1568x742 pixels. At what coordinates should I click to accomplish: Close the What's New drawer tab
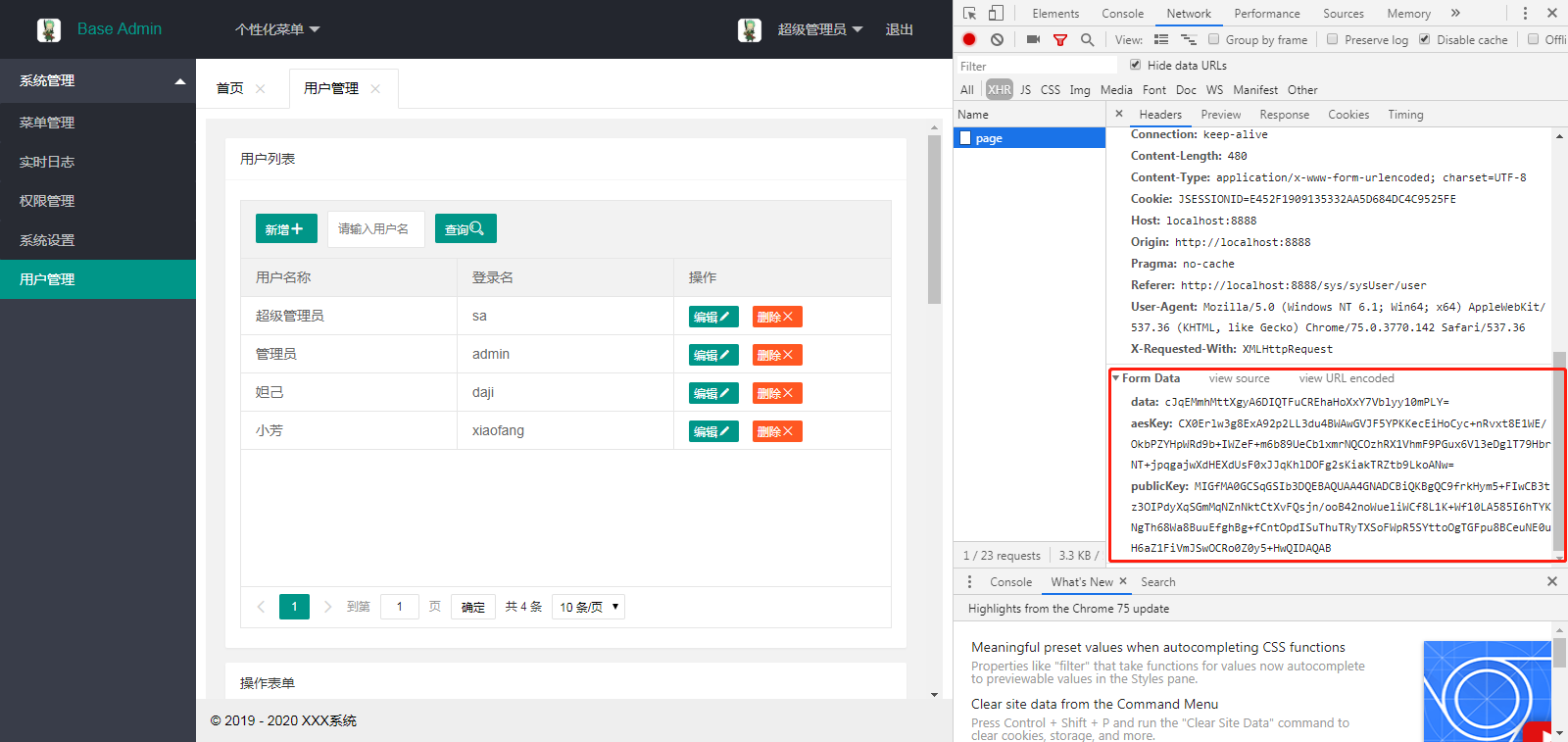1123,581
